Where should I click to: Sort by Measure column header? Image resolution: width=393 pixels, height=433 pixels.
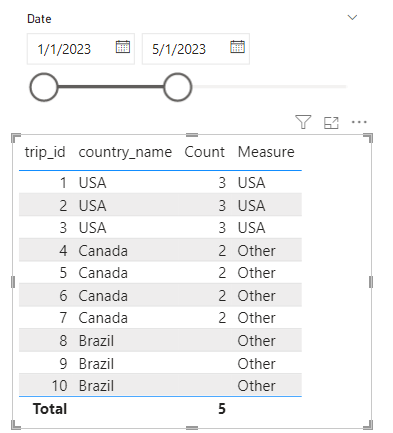(x=266, y=152)
